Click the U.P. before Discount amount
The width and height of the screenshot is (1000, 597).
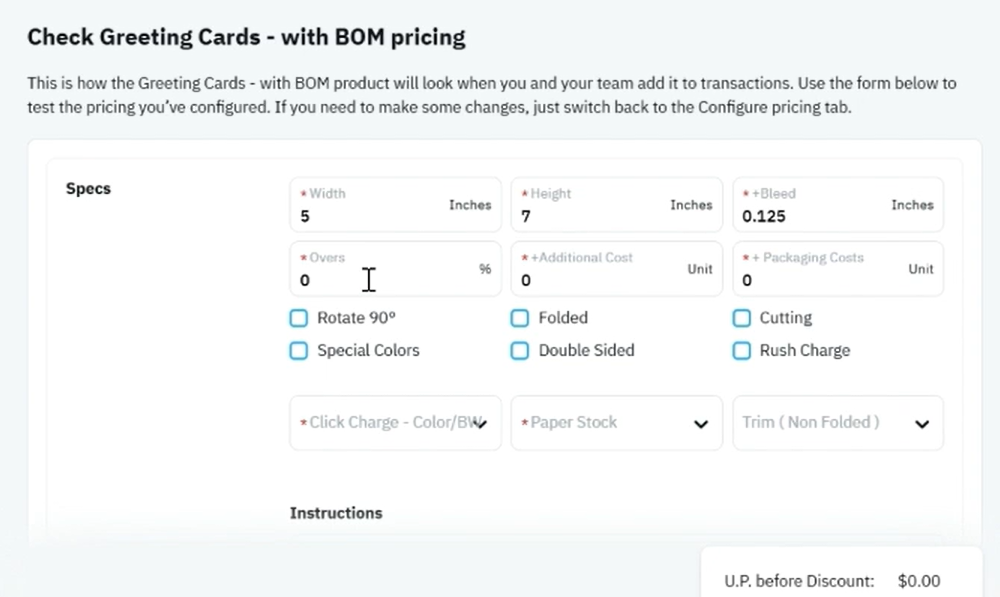point(919,581)
